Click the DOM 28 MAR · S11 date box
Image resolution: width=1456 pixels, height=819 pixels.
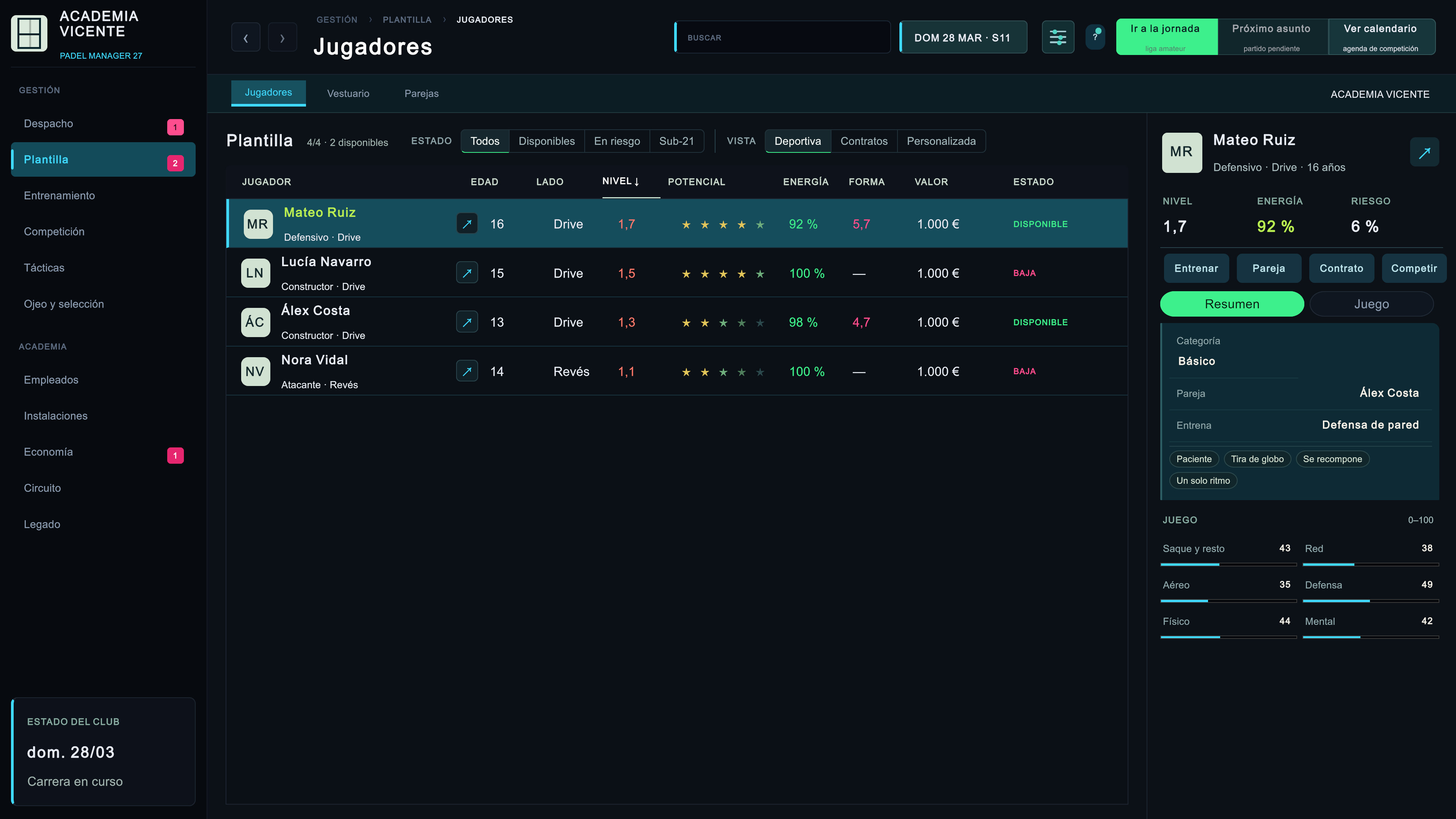(963, 37)
